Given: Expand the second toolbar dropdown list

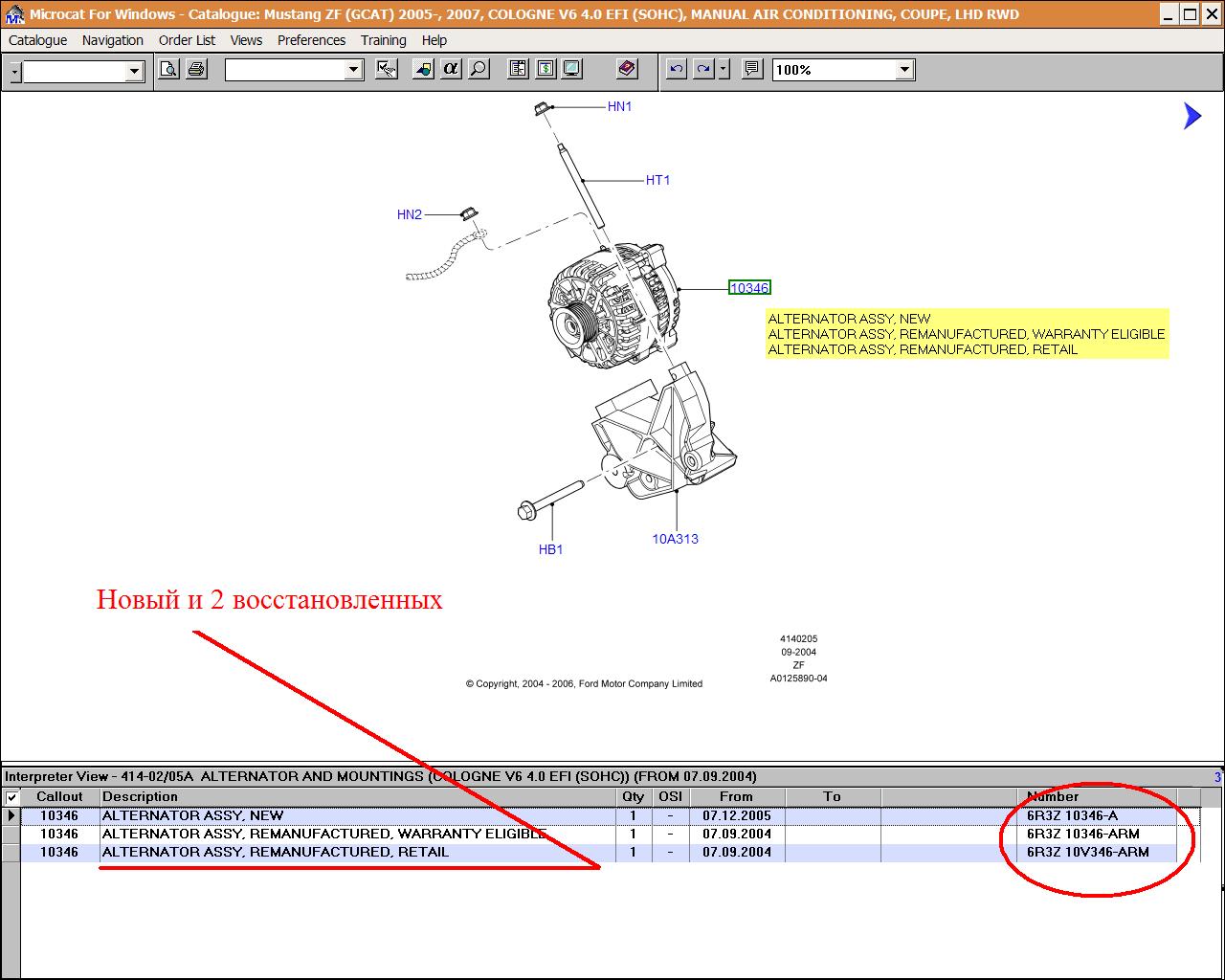Looking at the screenshot, I should point(353,70).
